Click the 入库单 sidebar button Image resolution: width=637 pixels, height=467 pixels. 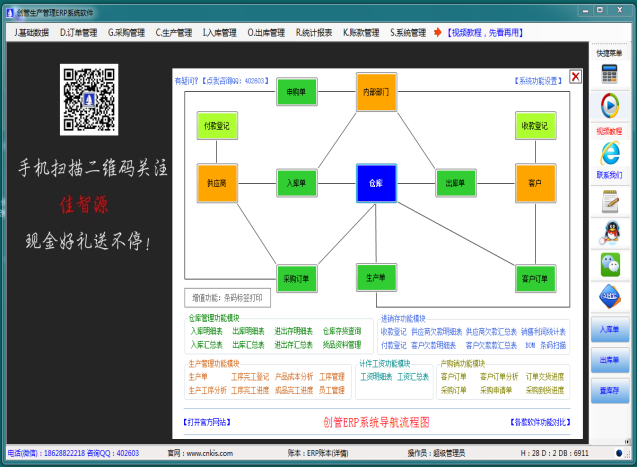(608, 329)
